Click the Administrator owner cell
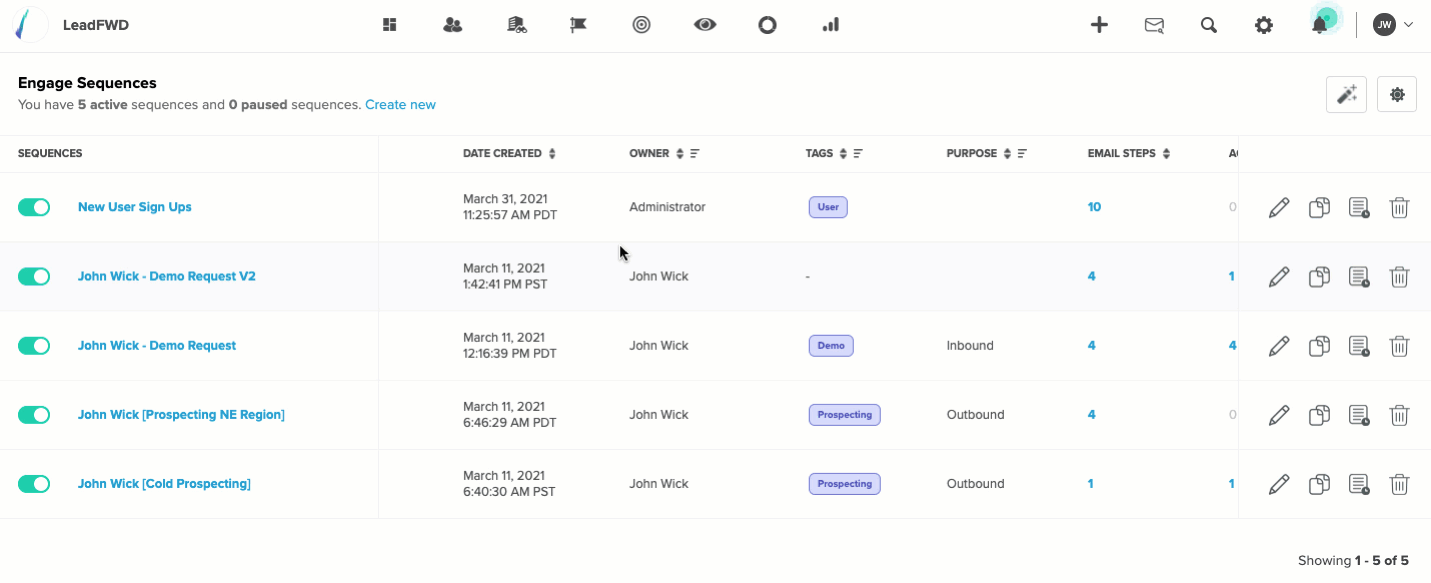 click(667, 207)
